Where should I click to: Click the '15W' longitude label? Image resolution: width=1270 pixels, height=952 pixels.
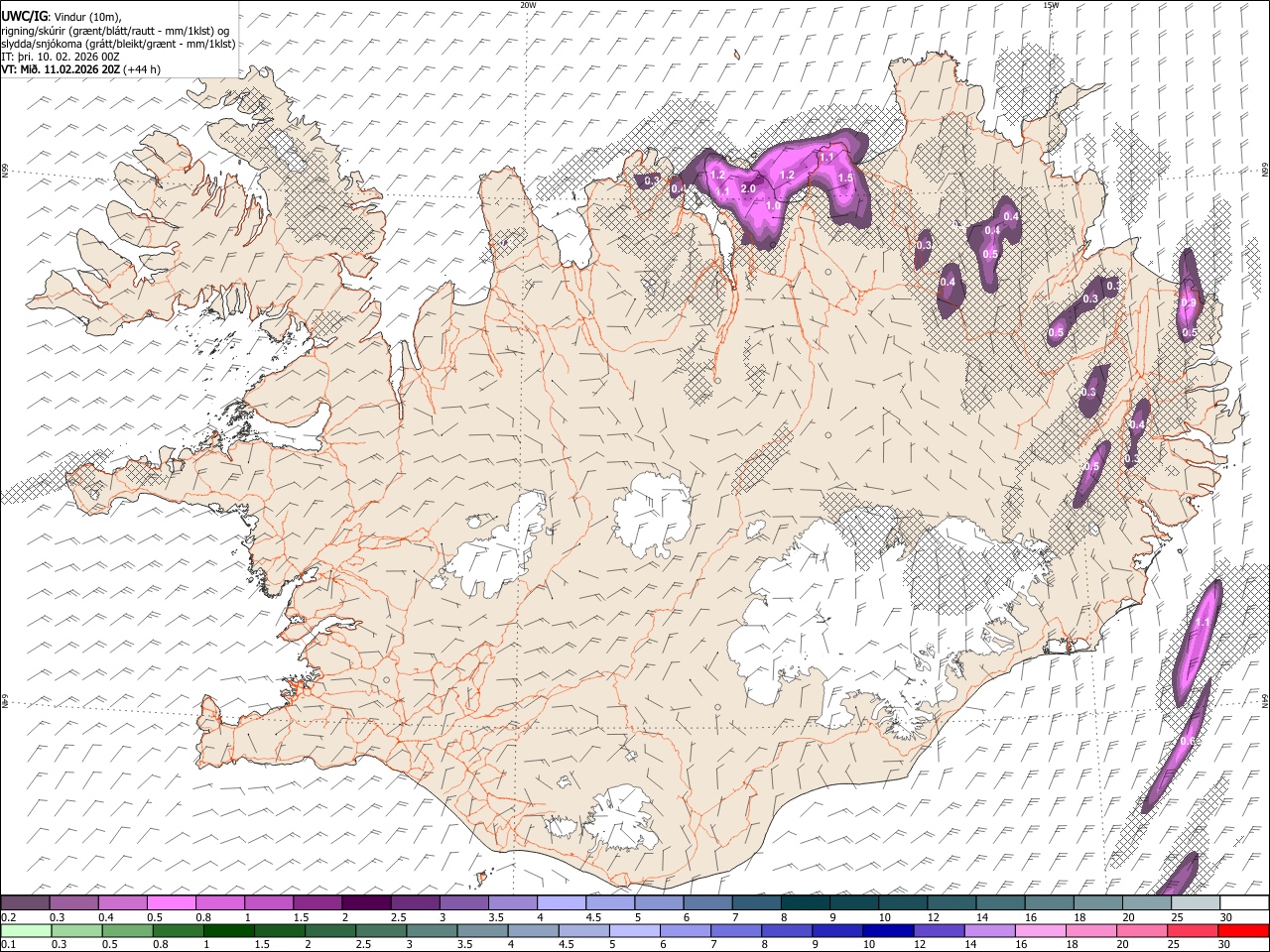1051,5
